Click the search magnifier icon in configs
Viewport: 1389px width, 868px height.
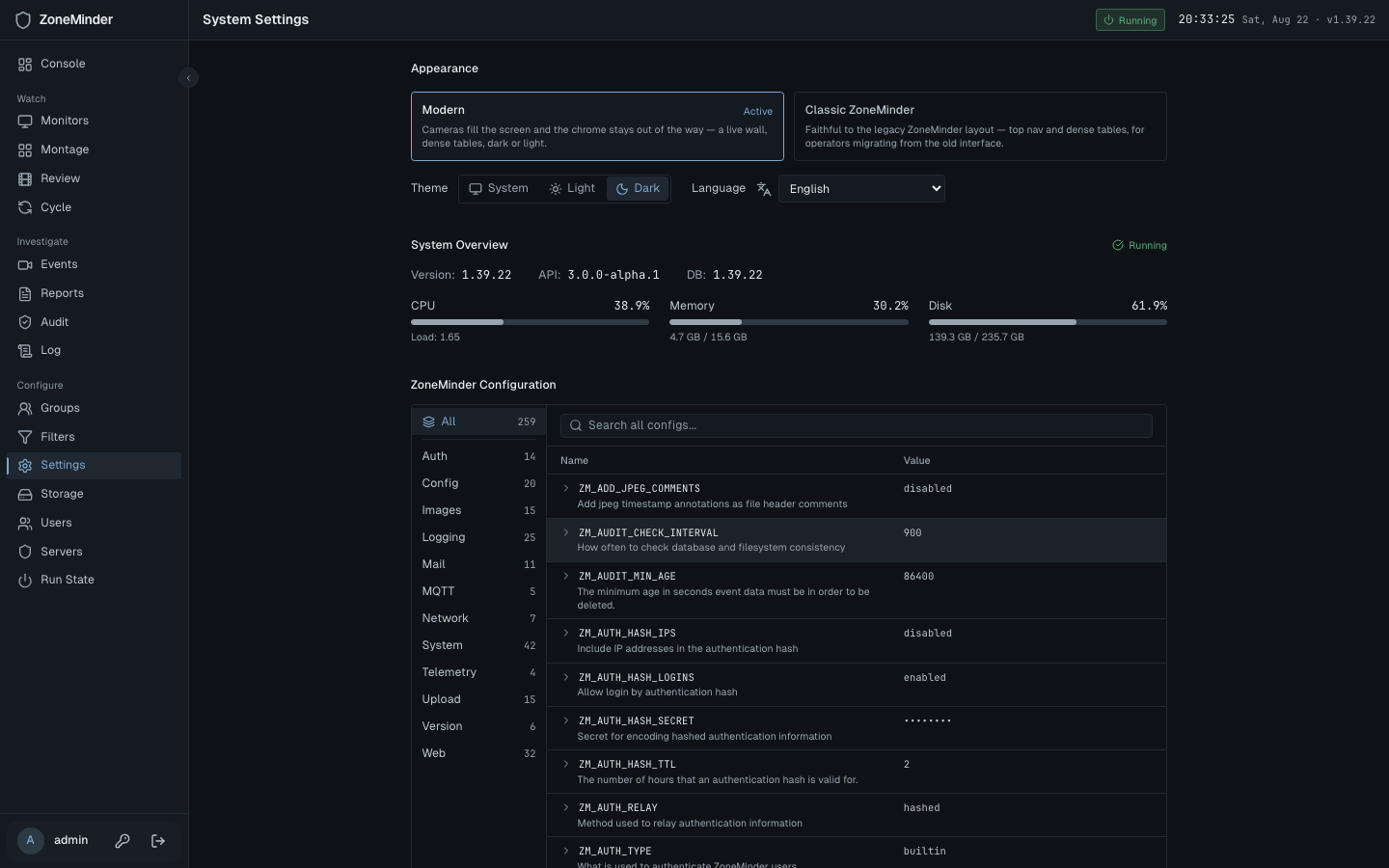(x=576, y=425)
